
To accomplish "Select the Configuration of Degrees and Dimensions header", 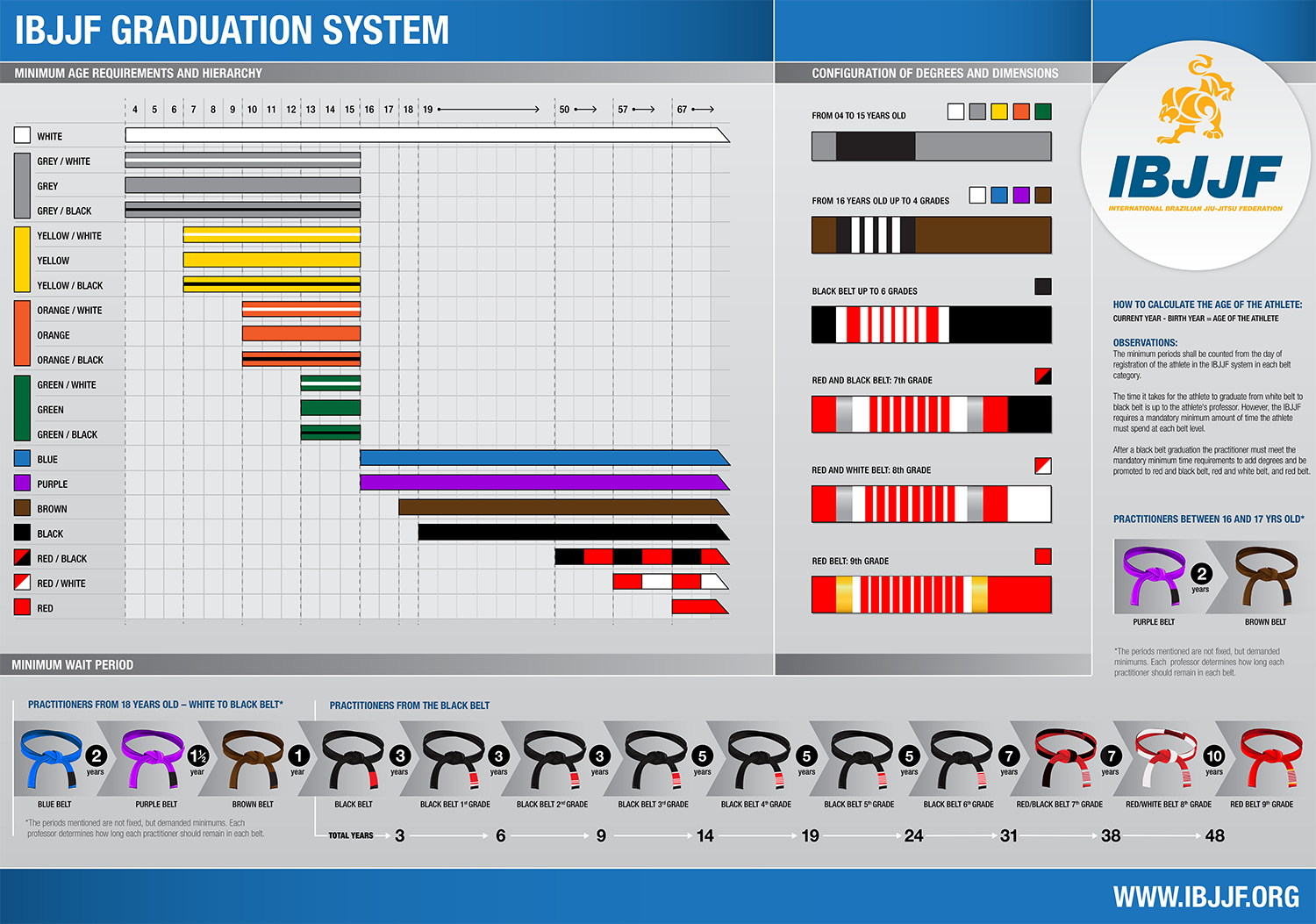I will coord(934,74).
